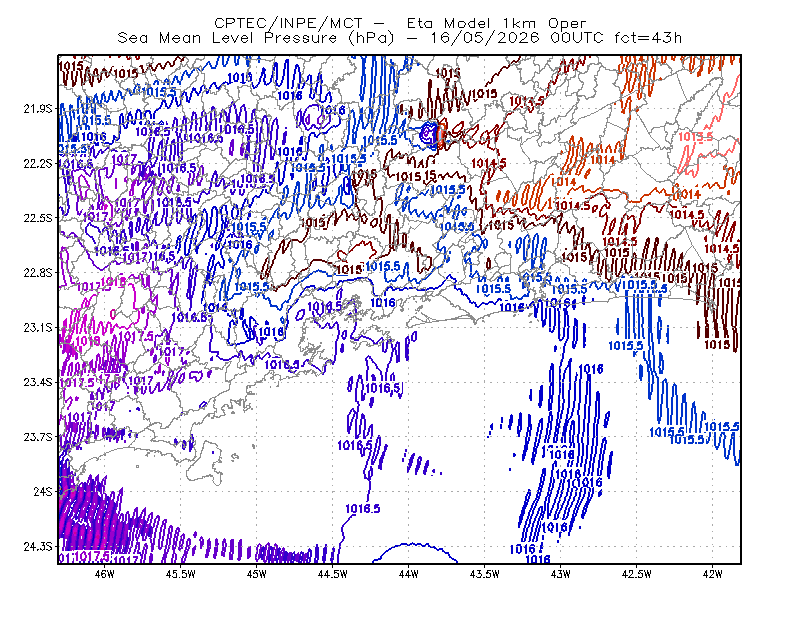The height and width of the screenshot is (618, 800).
Task: Click the 43W longitude axis label
Action: coord(560,574)
